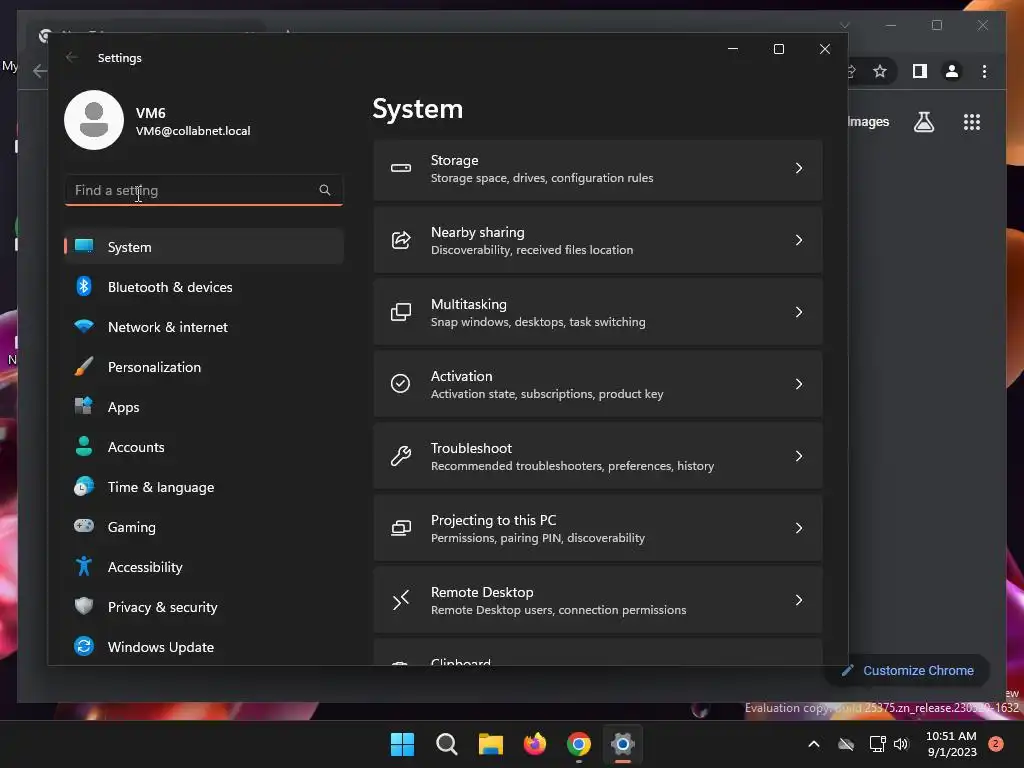Select System in the sidebar
The height and width of the screenshot is (768, 1024).
tap(204, 247)
